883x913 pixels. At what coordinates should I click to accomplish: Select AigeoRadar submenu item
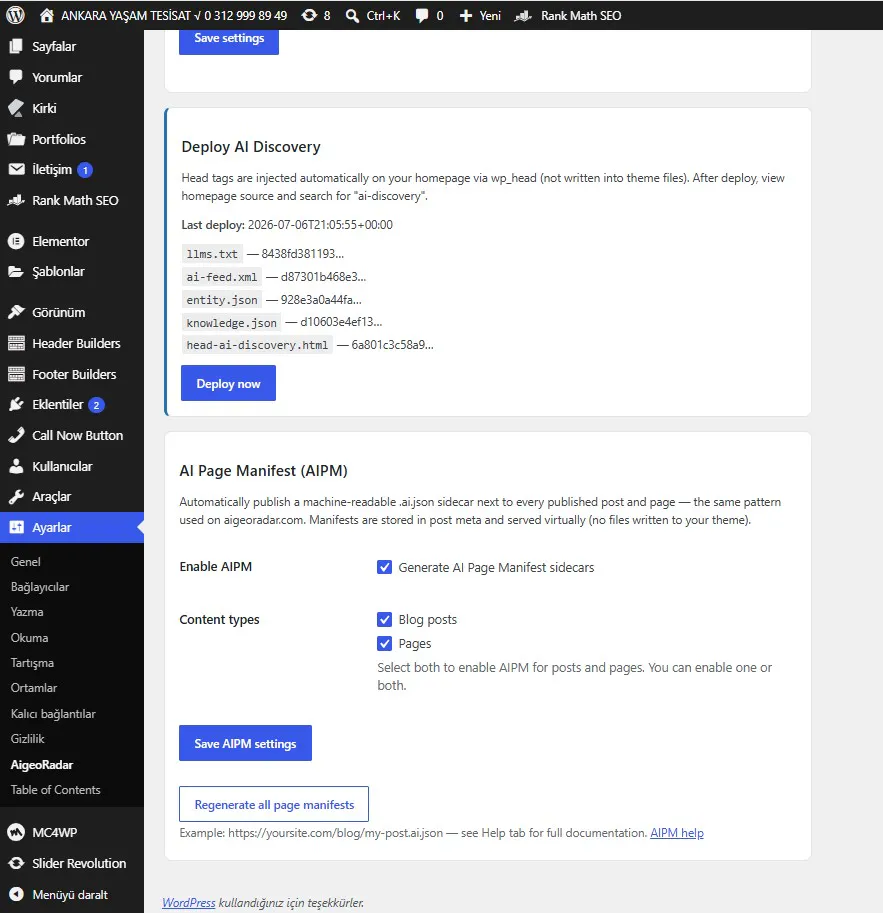42,765
